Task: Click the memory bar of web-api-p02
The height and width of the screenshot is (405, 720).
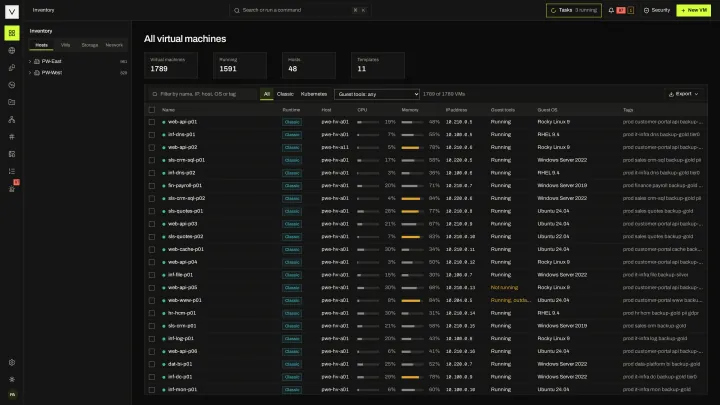Action: coord(412,147)
